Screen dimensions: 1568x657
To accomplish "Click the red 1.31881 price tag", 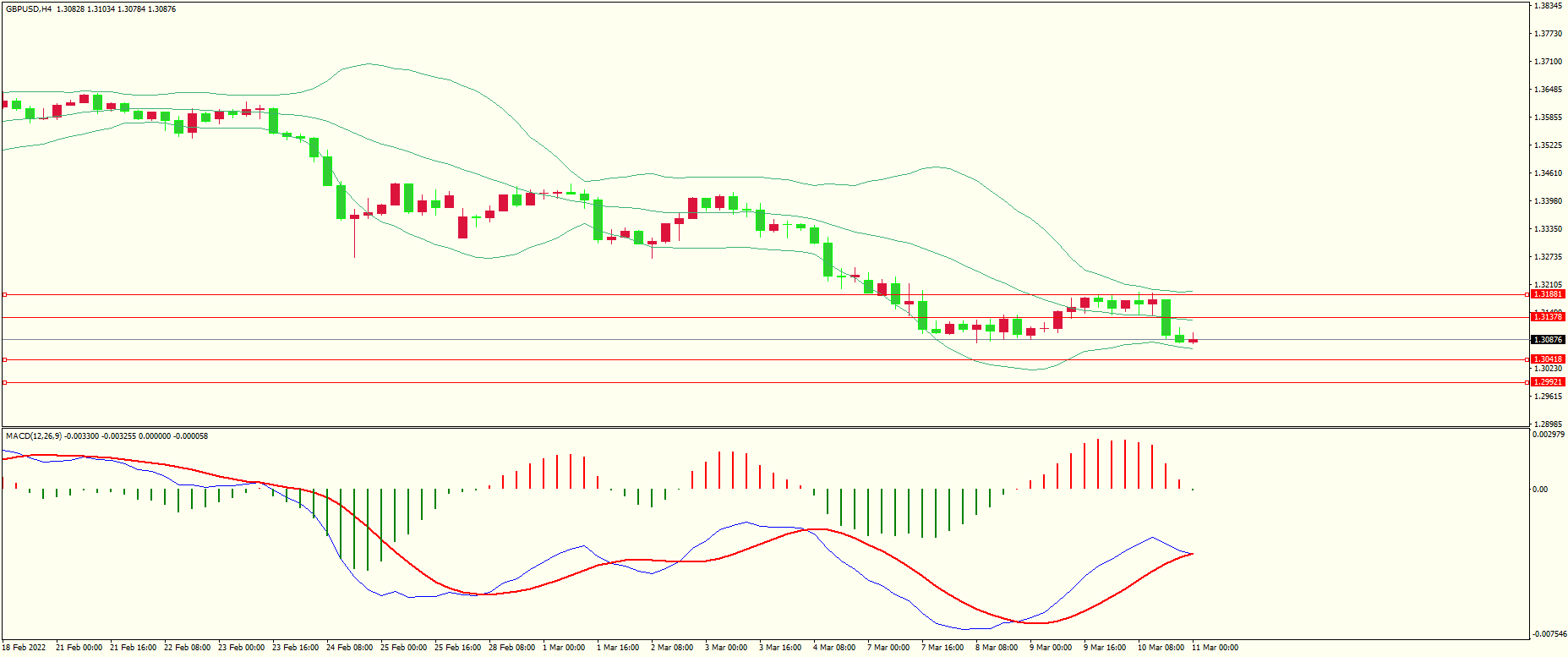I will tap(1548, 294).
